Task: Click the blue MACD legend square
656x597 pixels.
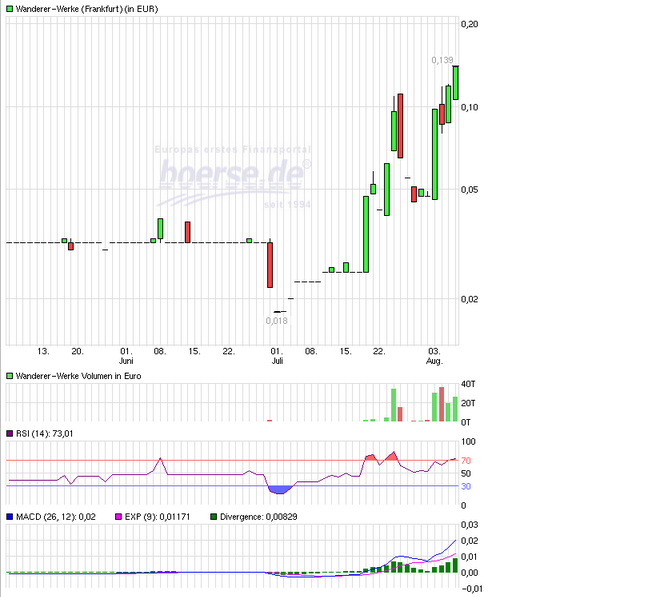Action: 10,517
